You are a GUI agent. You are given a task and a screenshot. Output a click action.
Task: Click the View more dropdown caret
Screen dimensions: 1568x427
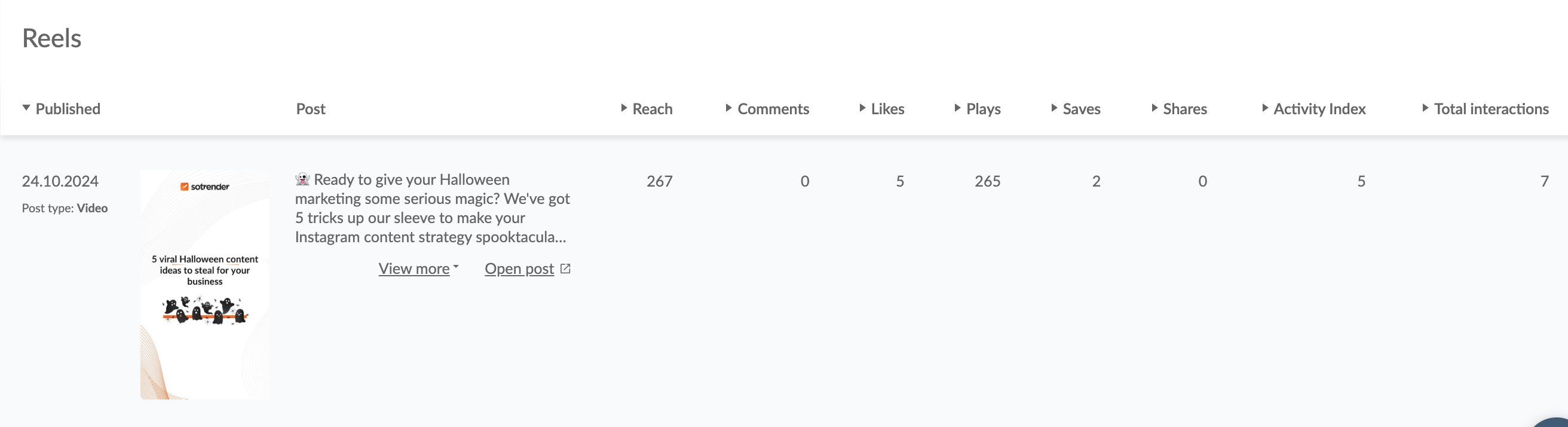456,267
